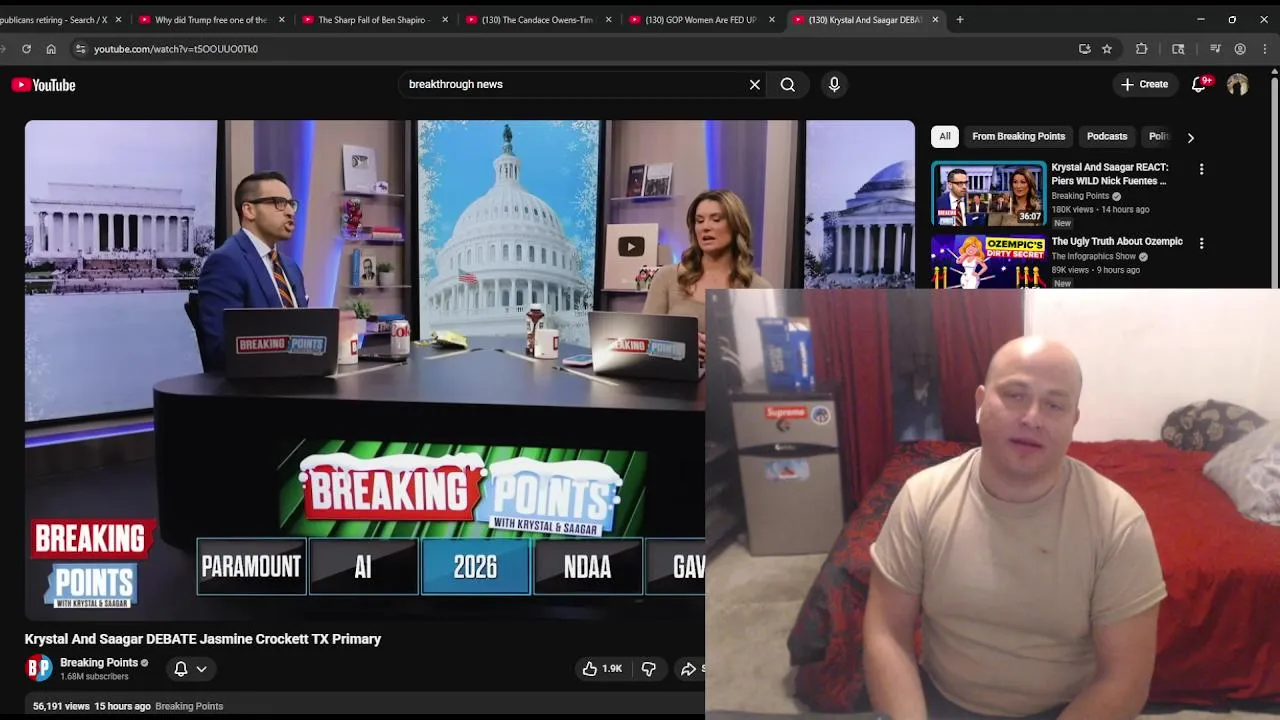This screenshot has width=1280, height=720.
Task: Go to browser home page
Action: 51,49
